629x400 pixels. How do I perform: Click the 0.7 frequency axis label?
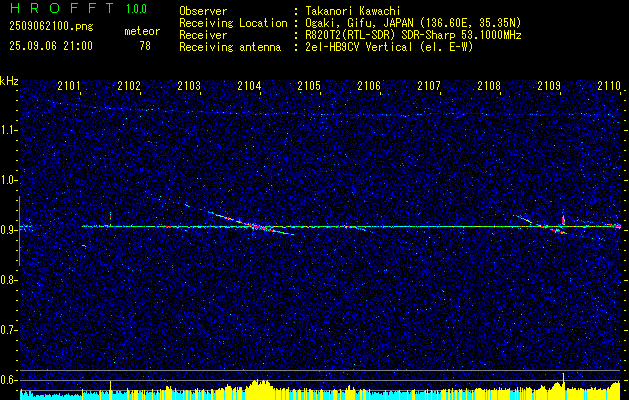[x=8, y=330]
